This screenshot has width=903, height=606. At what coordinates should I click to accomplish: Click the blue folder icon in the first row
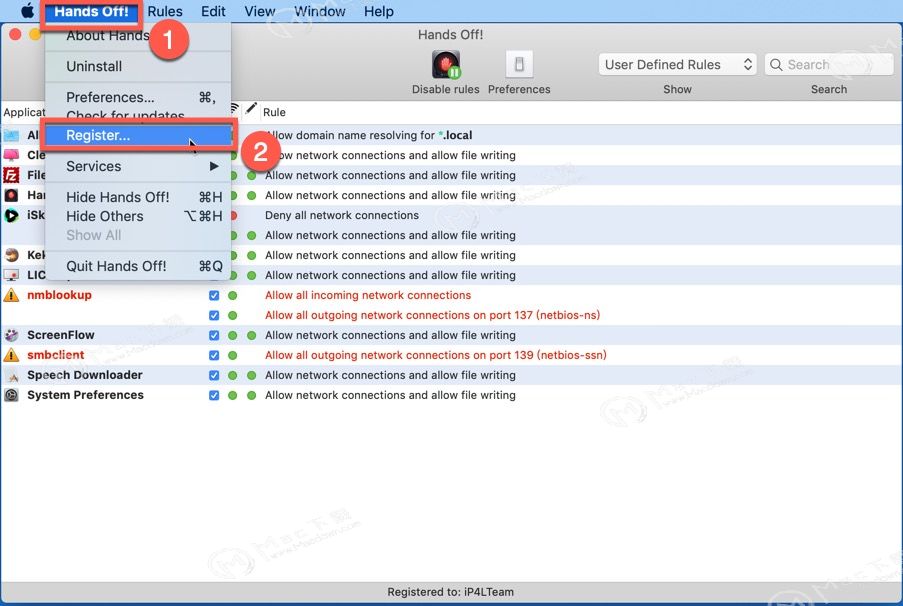[x=11, y=135]
